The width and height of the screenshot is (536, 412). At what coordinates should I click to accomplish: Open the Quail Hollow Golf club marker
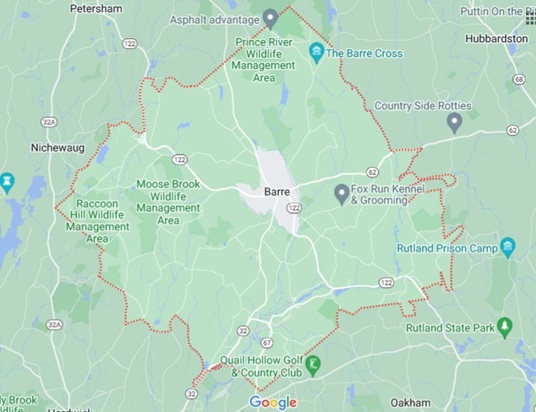(313, 366)
